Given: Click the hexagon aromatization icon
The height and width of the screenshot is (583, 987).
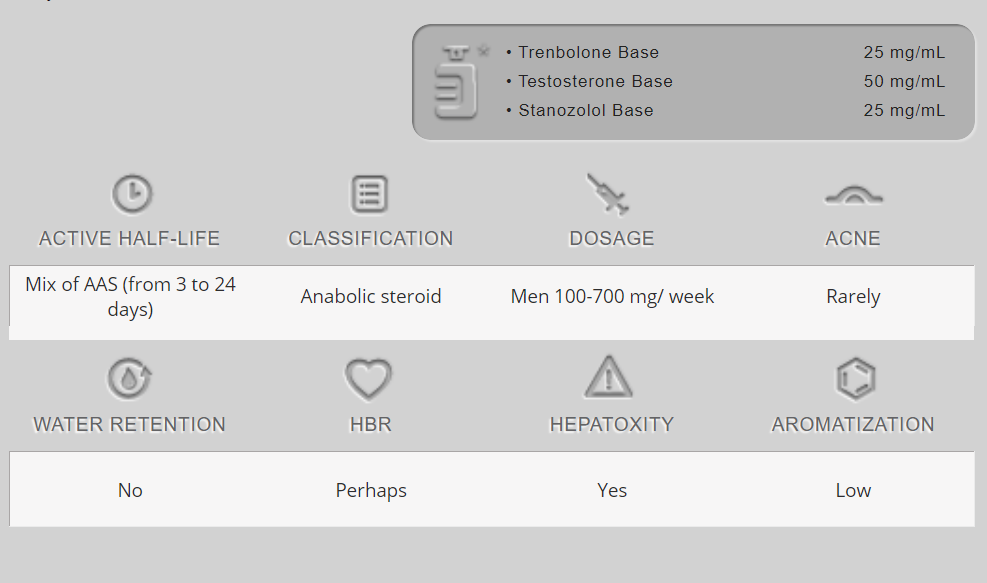Looking at the screenshot, I should (854, 379).
